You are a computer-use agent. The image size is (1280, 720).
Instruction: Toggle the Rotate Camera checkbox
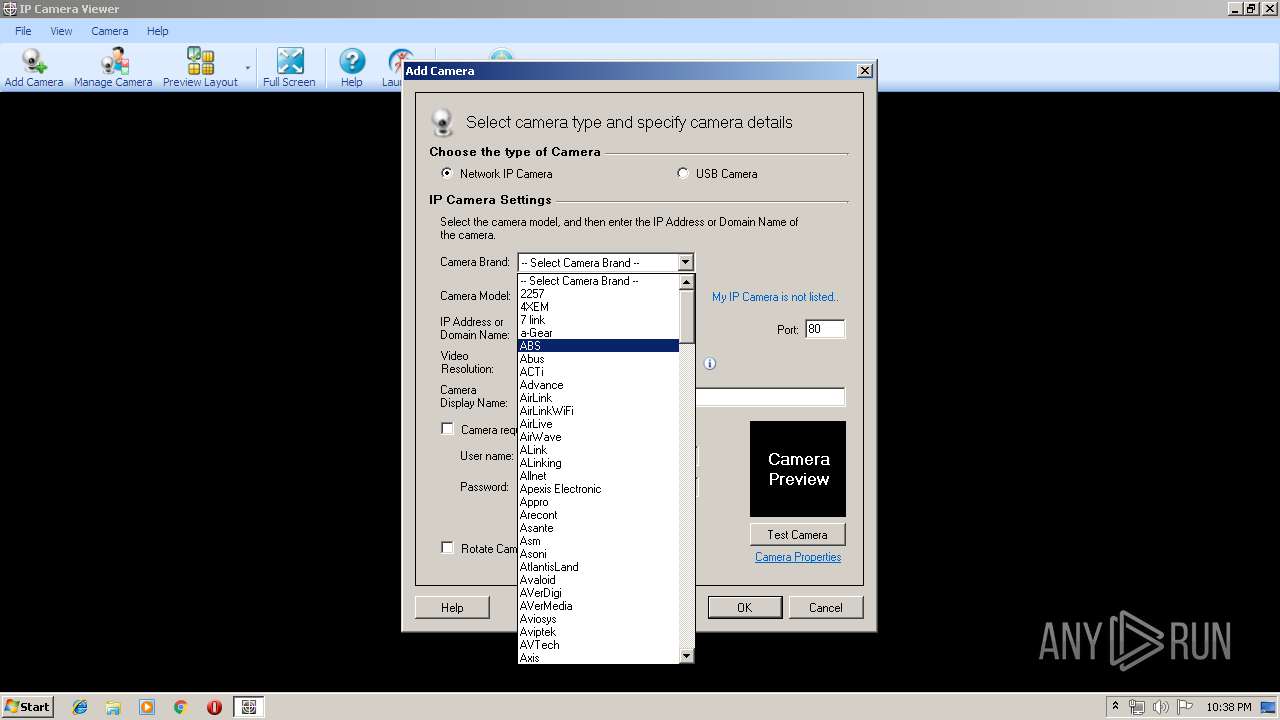[448, 548]
